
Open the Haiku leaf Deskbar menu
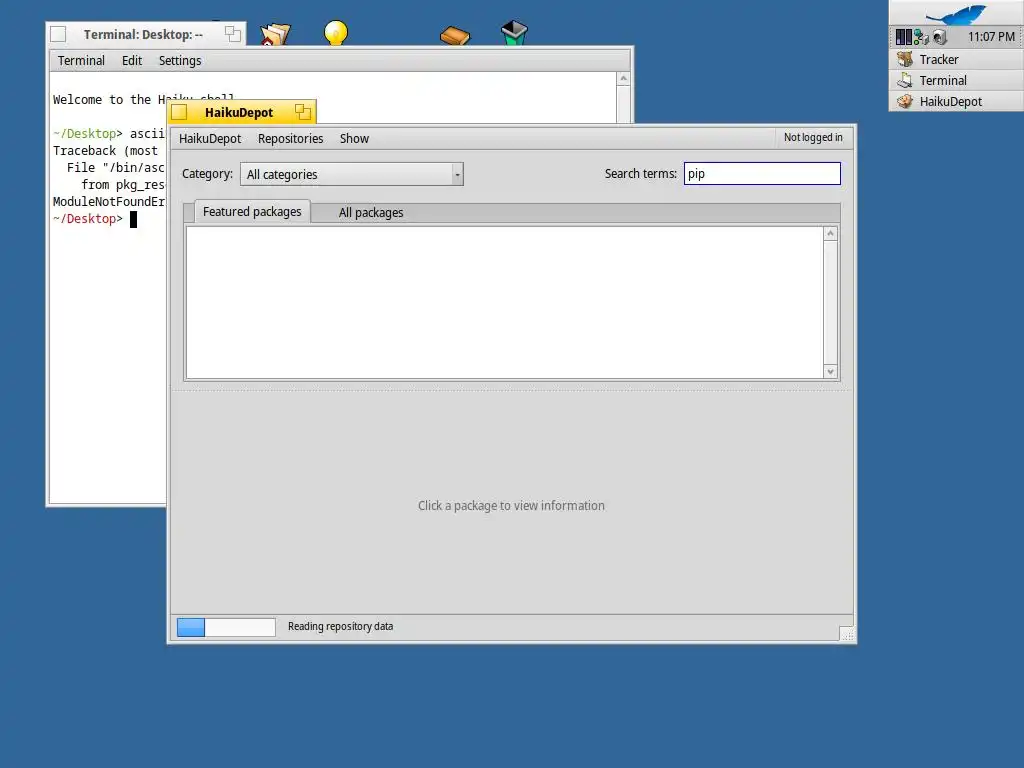coord(956,13)
